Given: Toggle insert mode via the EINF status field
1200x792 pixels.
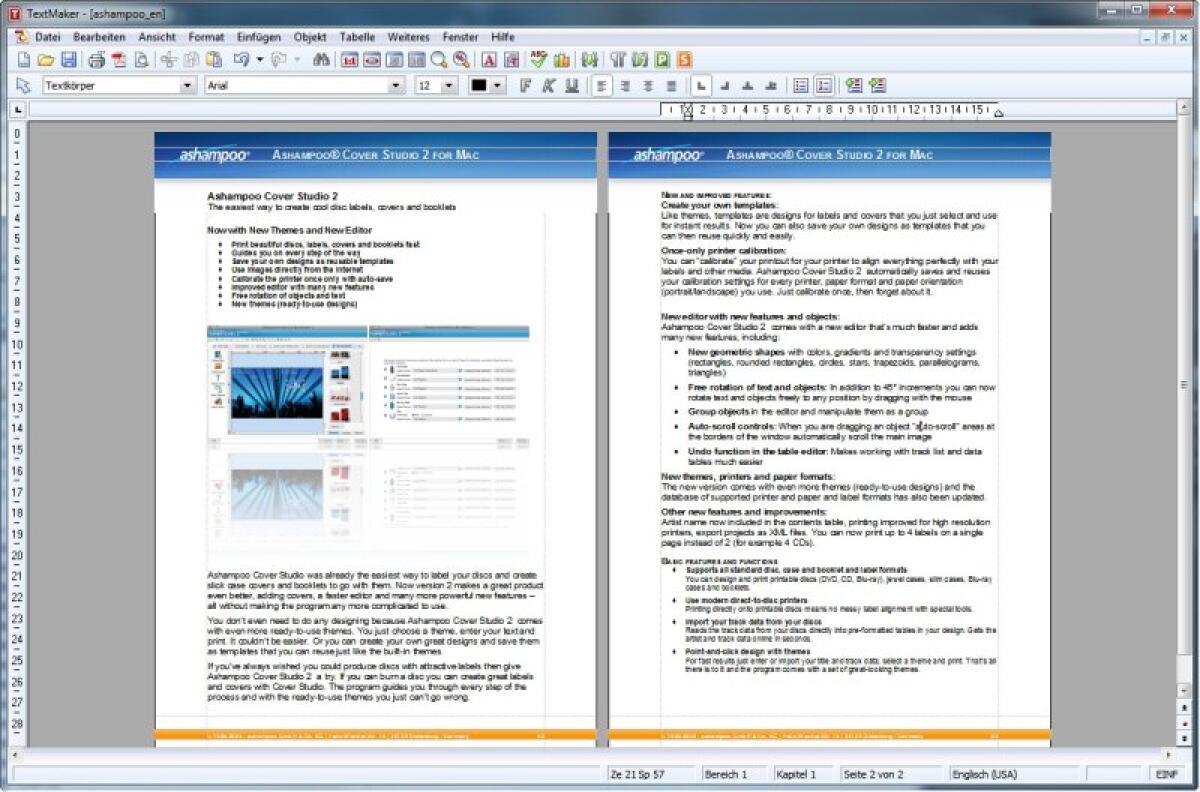Looking at the screenshot, I should click(x=1166, y=773).
